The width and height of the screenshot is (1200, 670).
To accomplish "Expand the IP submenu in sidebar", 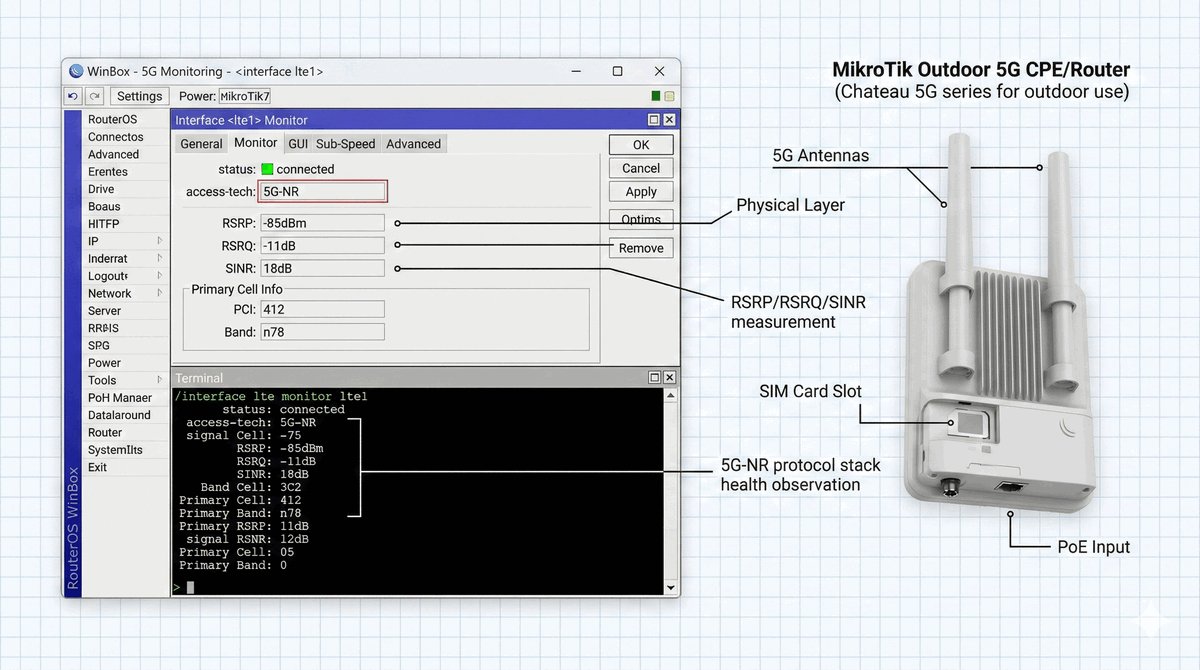I will pos(159,241).
